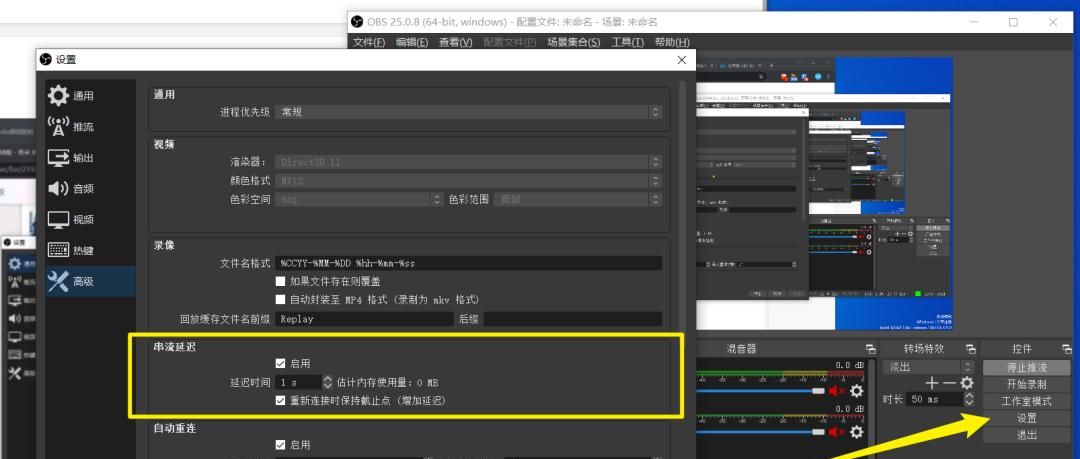Open the 视频 monitor icon in settings sidebar
The height and width of the screenshot is (459, 1080).
[x=59, y=219]
